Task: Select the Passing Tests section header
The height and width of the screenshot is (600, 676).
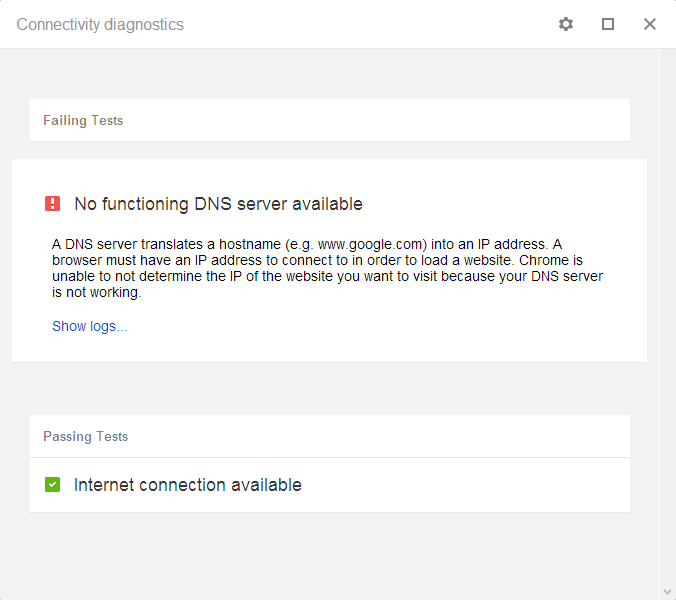Action: [x=330, y=436]
